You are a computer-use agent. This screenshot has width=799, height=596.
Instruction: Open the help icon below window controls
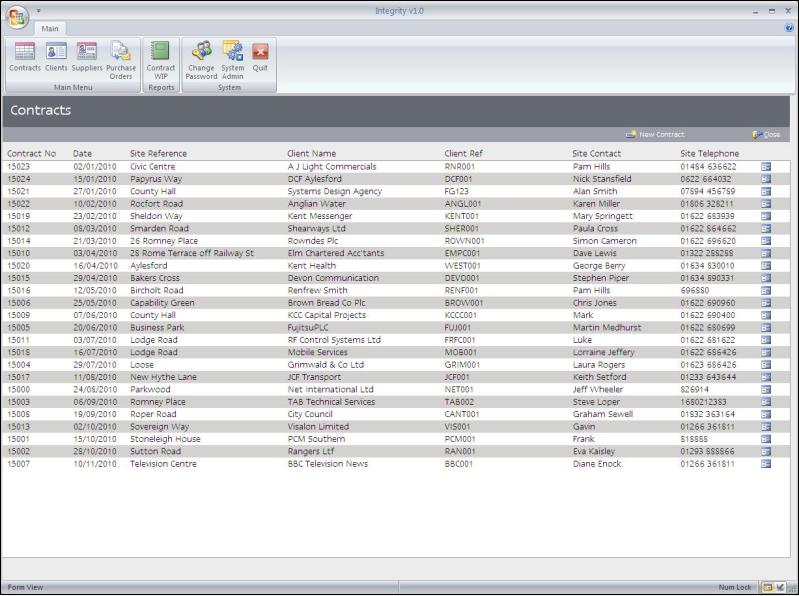tap(790, 28)
